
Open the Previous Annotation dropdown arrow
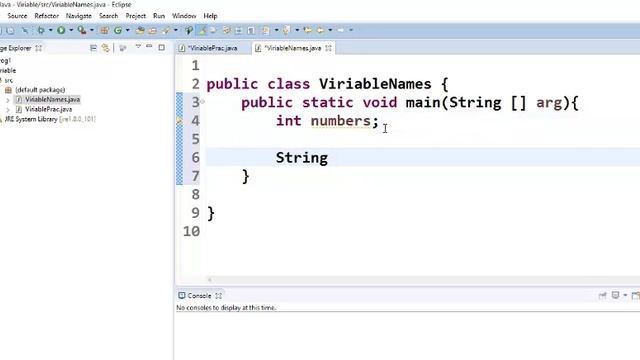pos(297,30)
